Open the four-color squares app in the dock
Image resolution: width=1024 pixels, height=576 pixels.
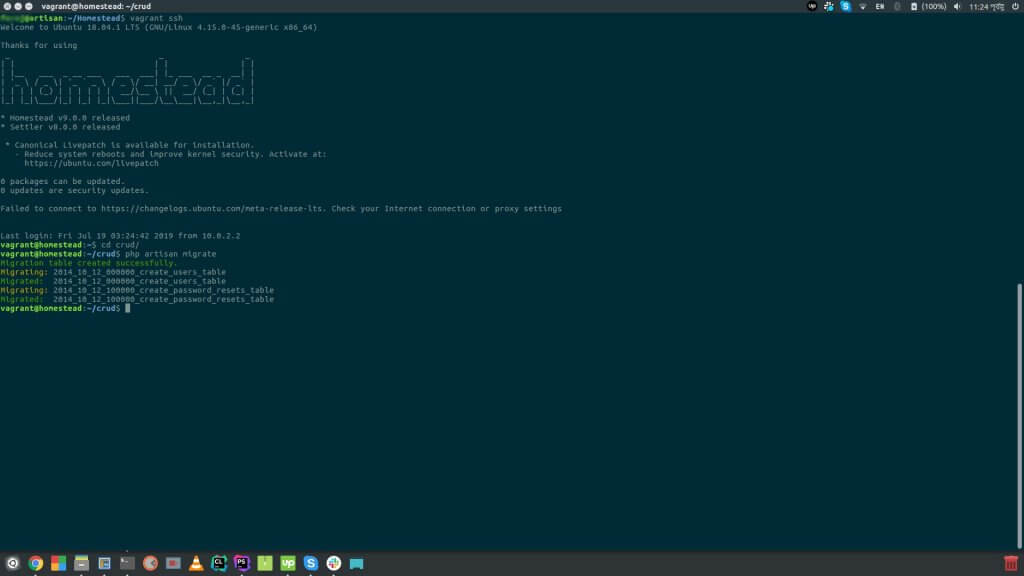point(59,563)
